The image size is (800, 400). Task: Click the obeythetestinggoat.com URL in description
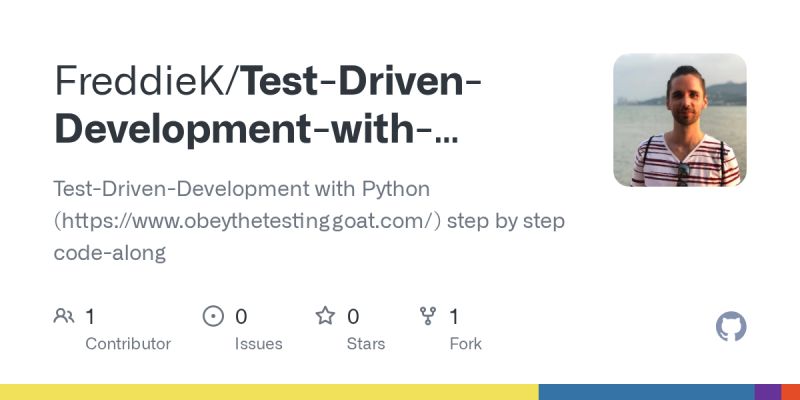(247, 221)
